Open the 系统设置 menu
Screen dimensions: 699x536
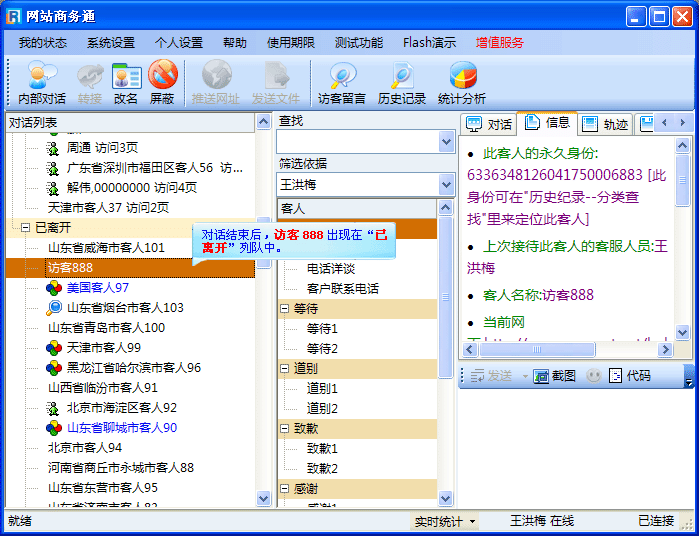pos(110,43)
